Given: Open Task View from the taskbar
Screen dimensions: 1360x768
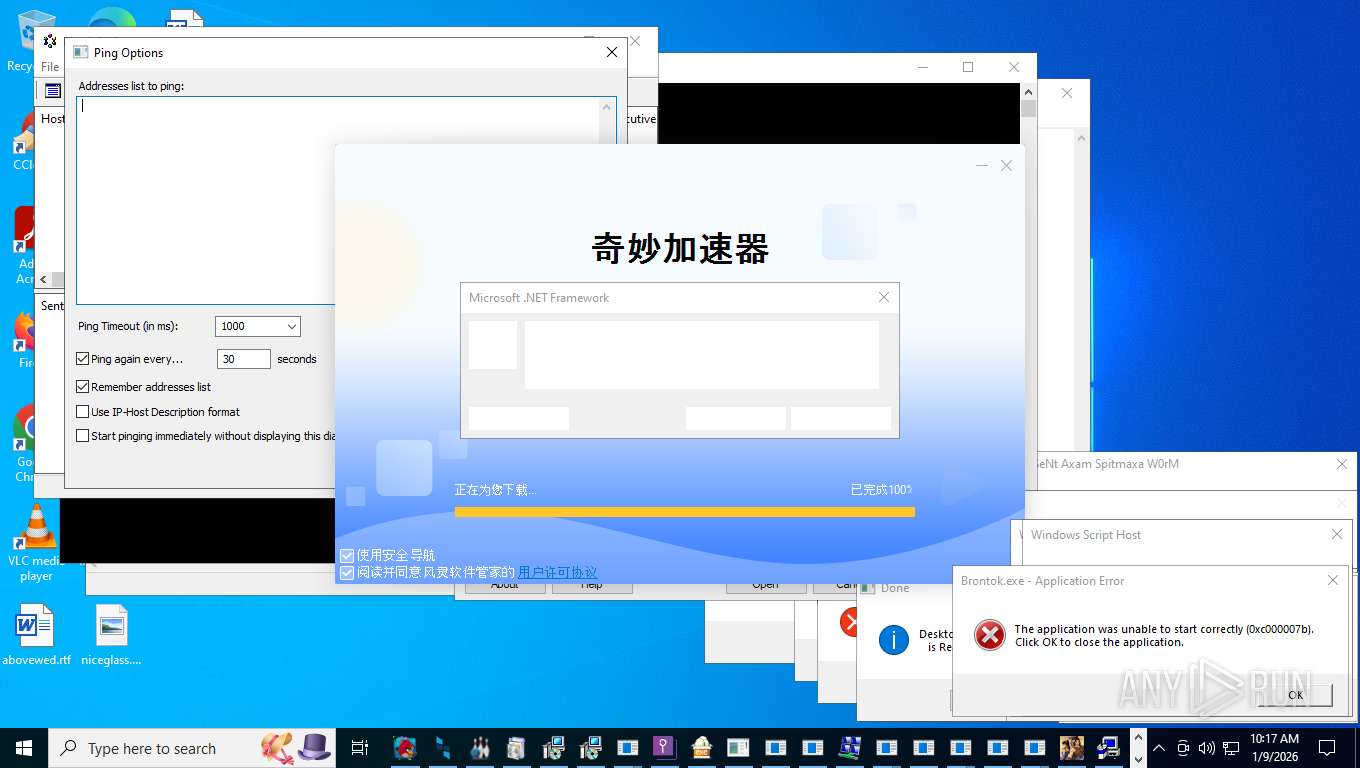Looking at the screenshot, I should (x=360, y=747).
